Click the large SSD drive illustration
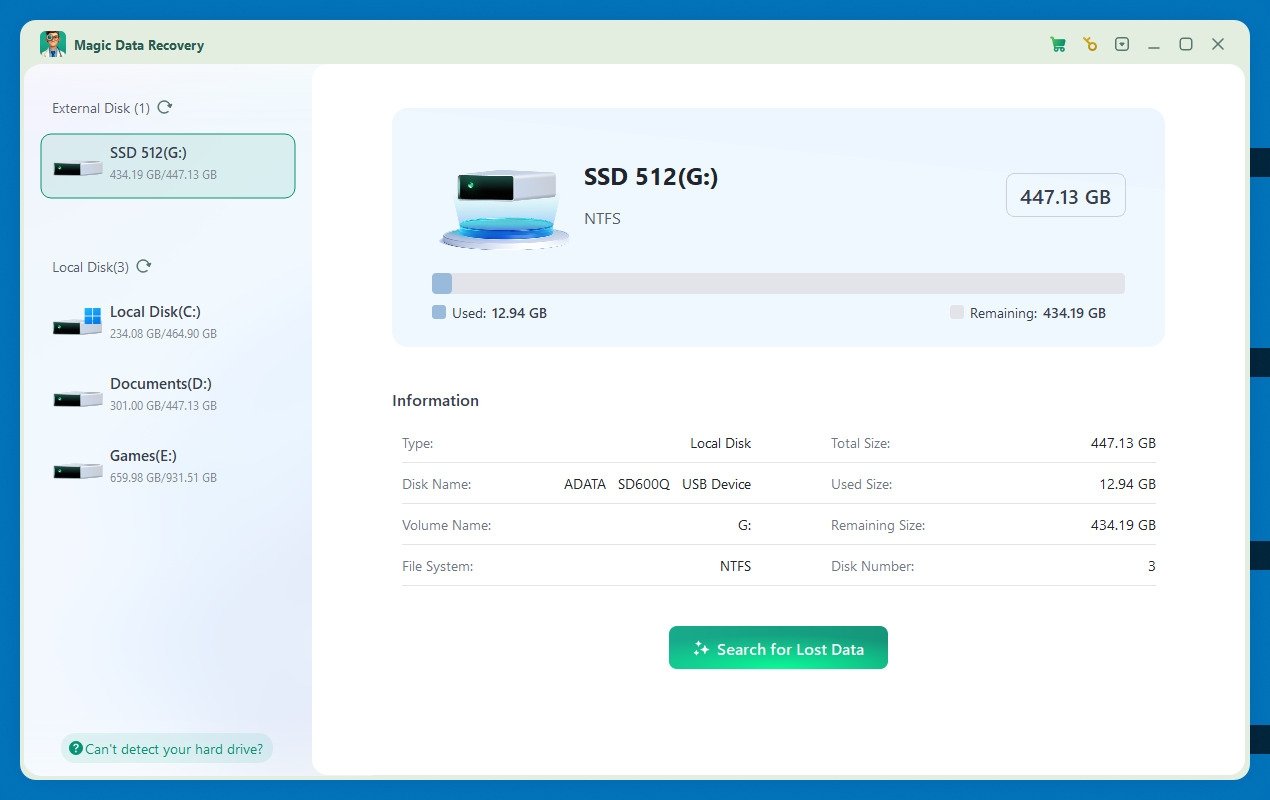 coord(505,207)
